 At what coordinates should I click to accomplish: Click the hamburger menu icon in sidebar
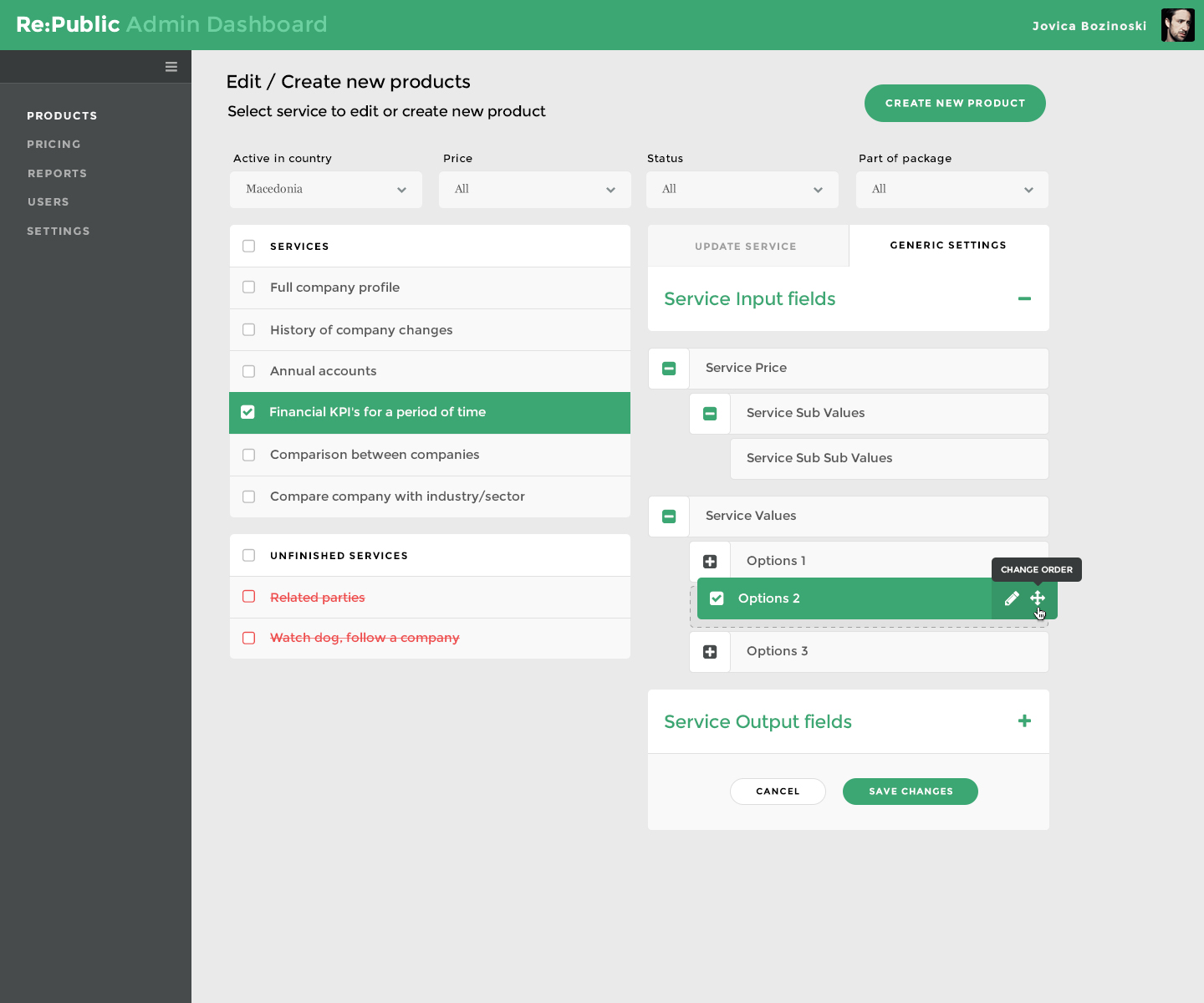pos(171,67)
